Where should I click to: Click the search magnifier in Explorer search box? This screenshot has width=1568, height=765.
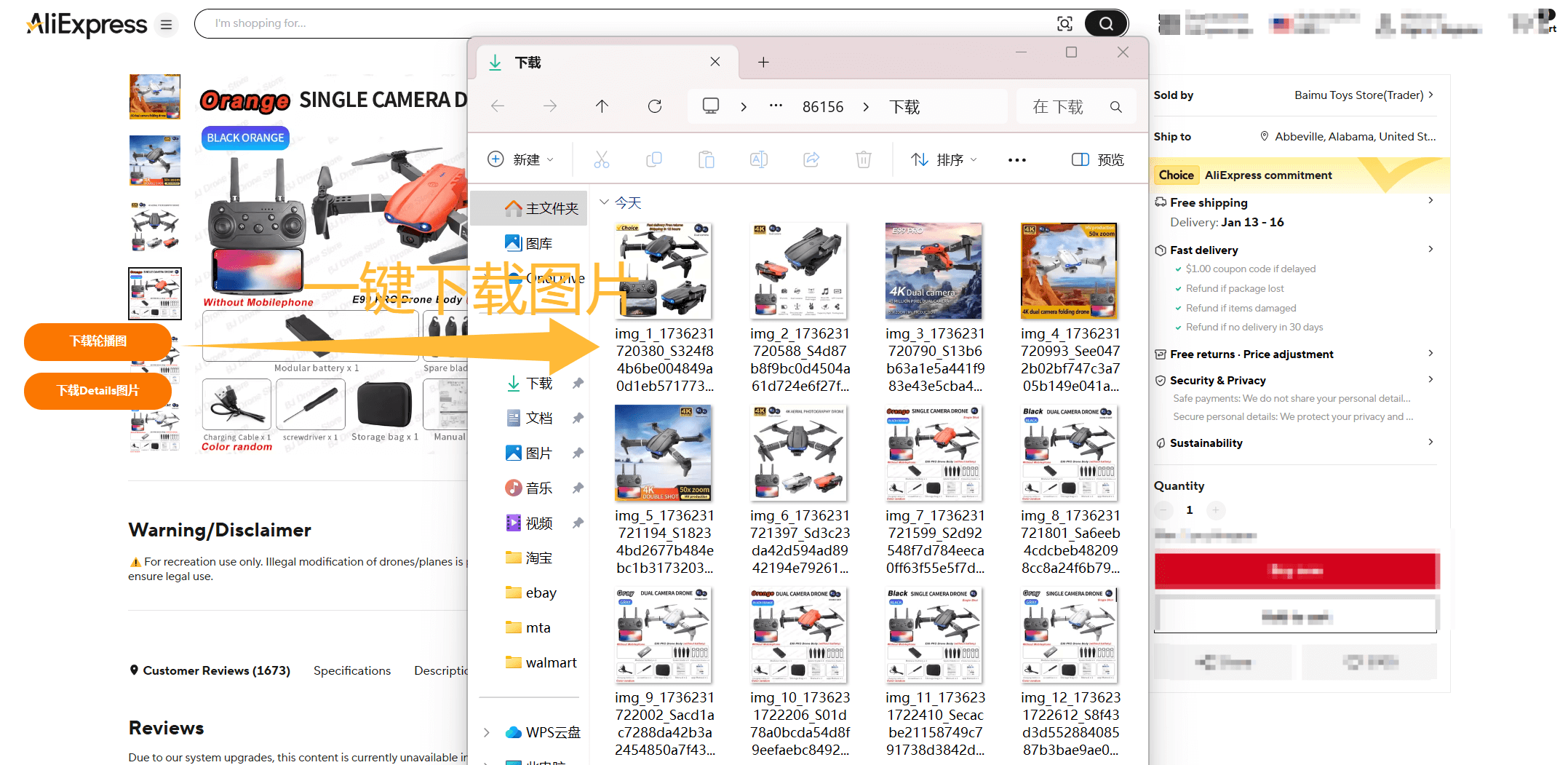(x=1116, y=107)
